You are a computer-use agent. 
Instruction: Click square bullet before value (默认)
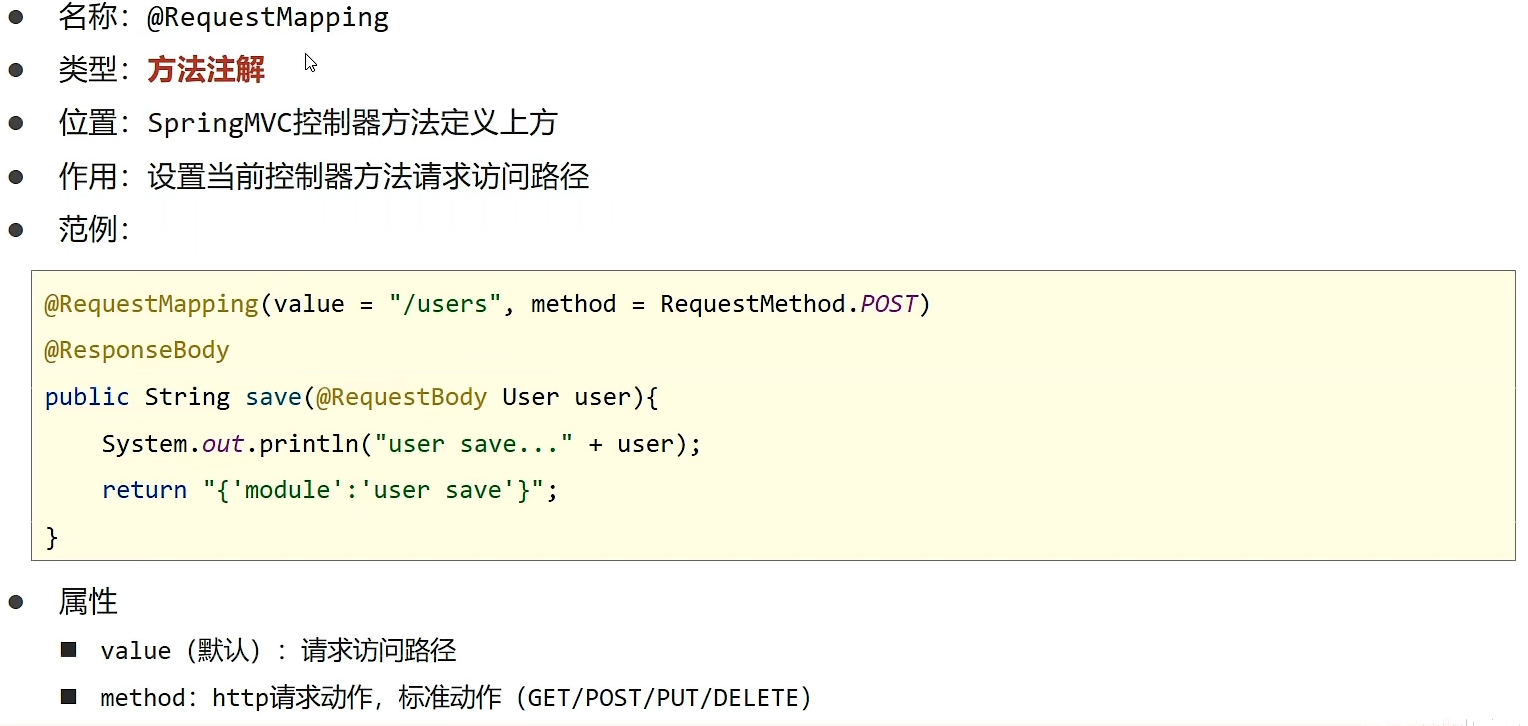click(x=68, y=650)
